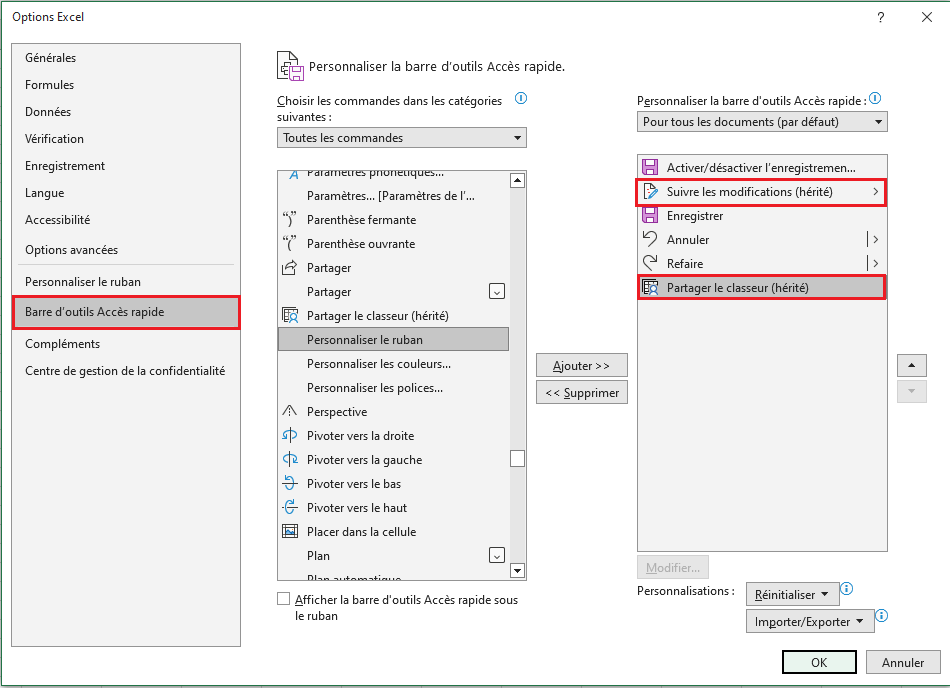950x688 pixels.
Task: Open the 'Pour tous les documents' dropdown
Action: [x=762, y=122]
